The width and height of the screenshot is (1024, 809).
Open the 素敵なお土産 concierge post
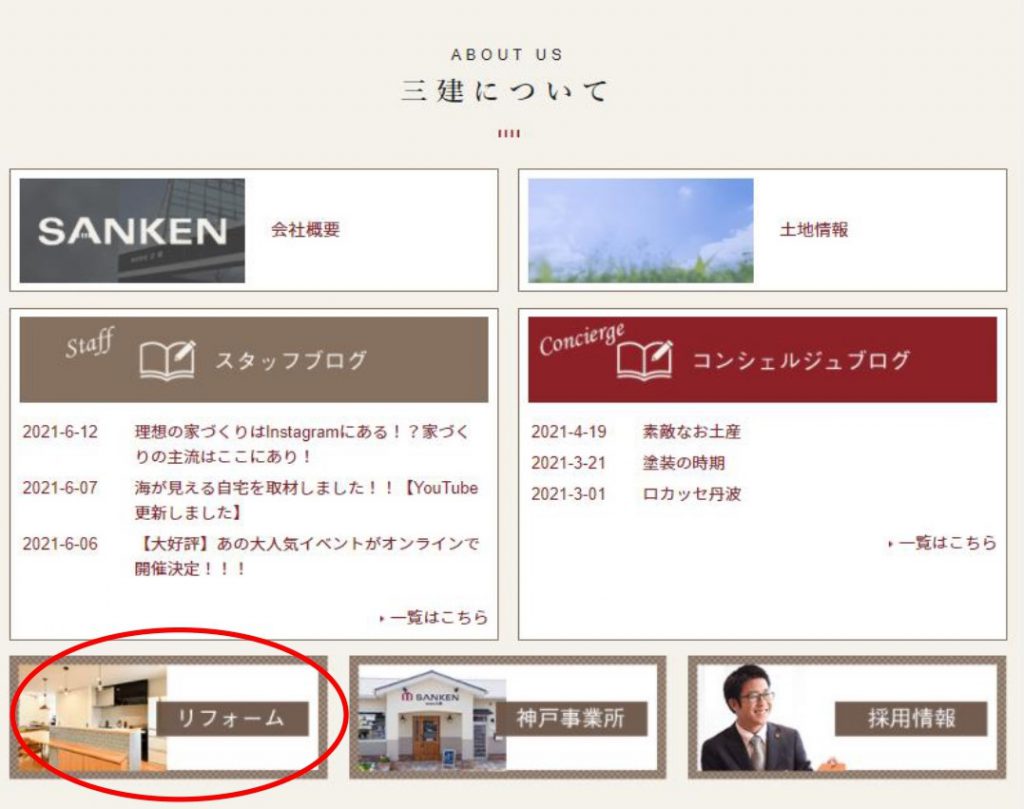(x=691, y=432)
